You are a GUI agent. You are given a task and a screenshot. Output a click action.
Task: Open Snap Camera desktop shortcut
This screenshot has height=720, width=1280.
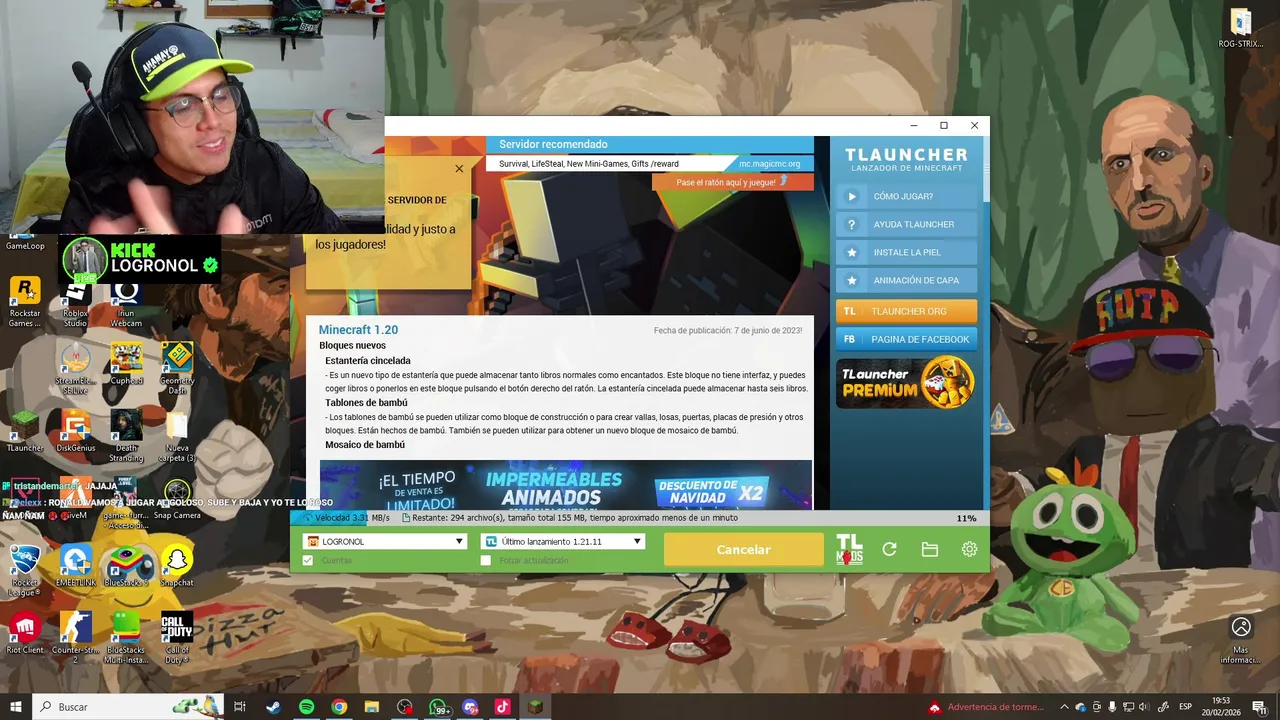click(x=177, y=500)
